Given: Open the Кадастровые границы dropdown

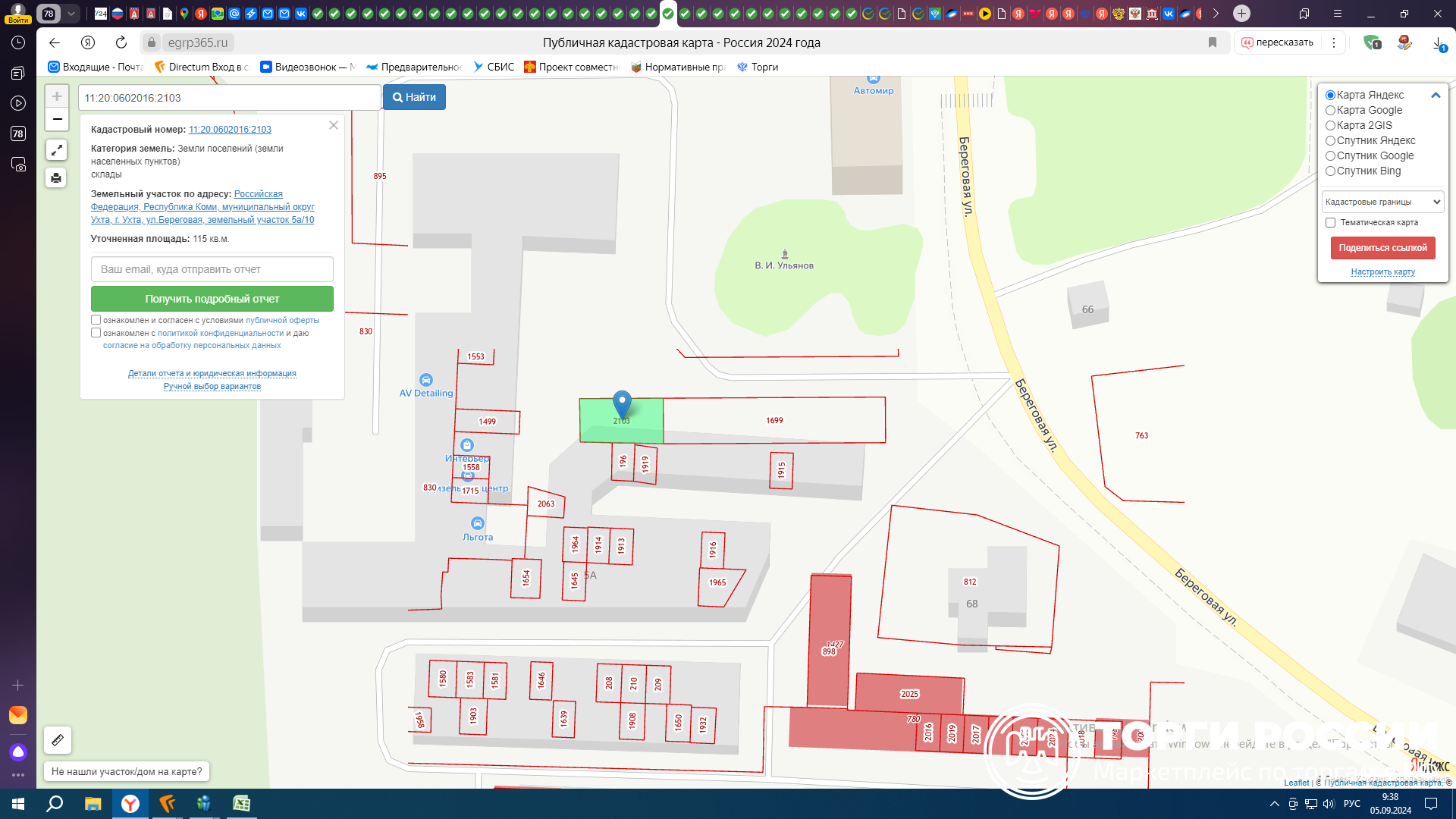Looking at the screenshot, I should pos(1382,202).
